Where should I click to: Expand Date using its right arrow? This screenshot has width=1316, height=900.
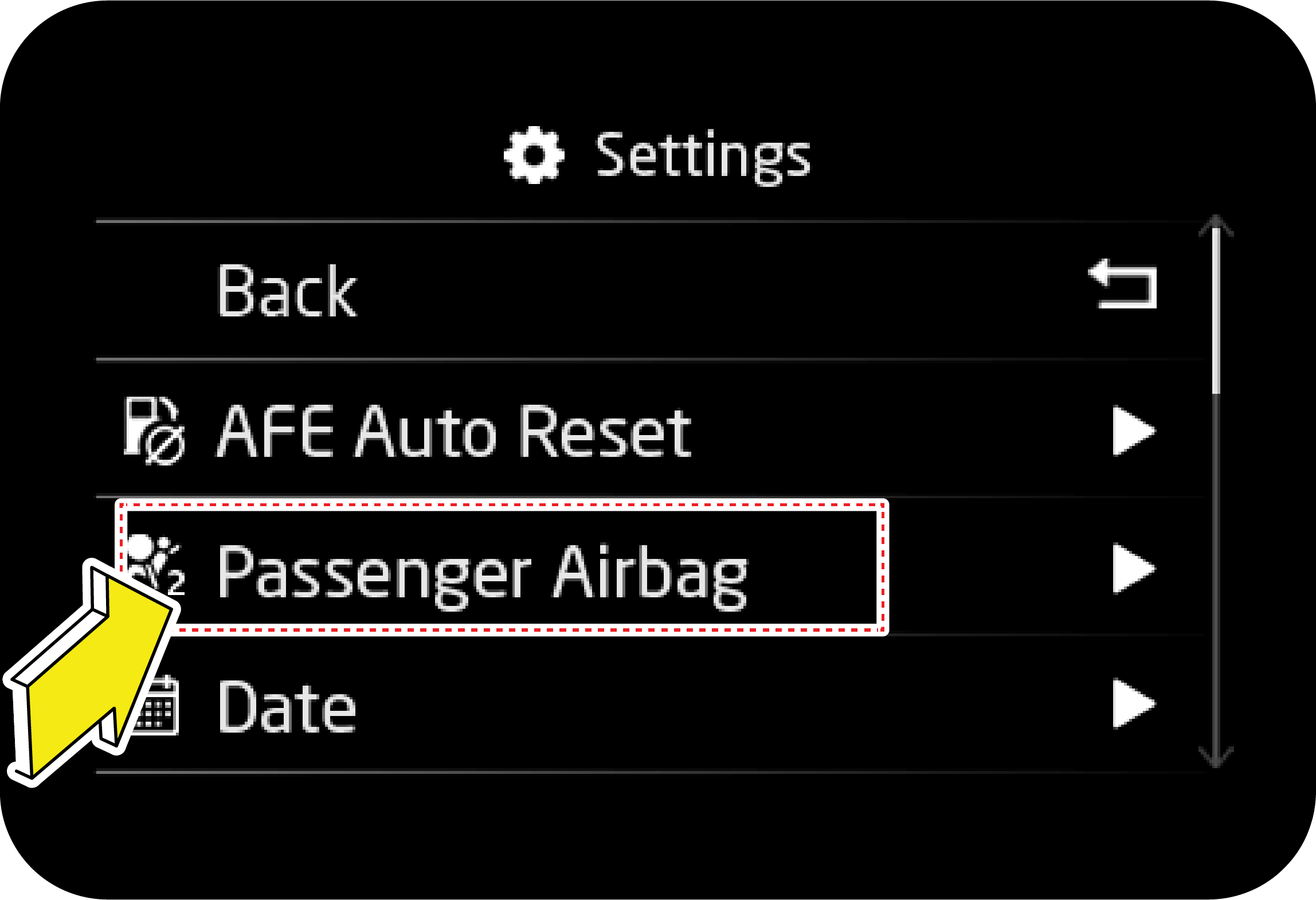tap(1133, 704)
